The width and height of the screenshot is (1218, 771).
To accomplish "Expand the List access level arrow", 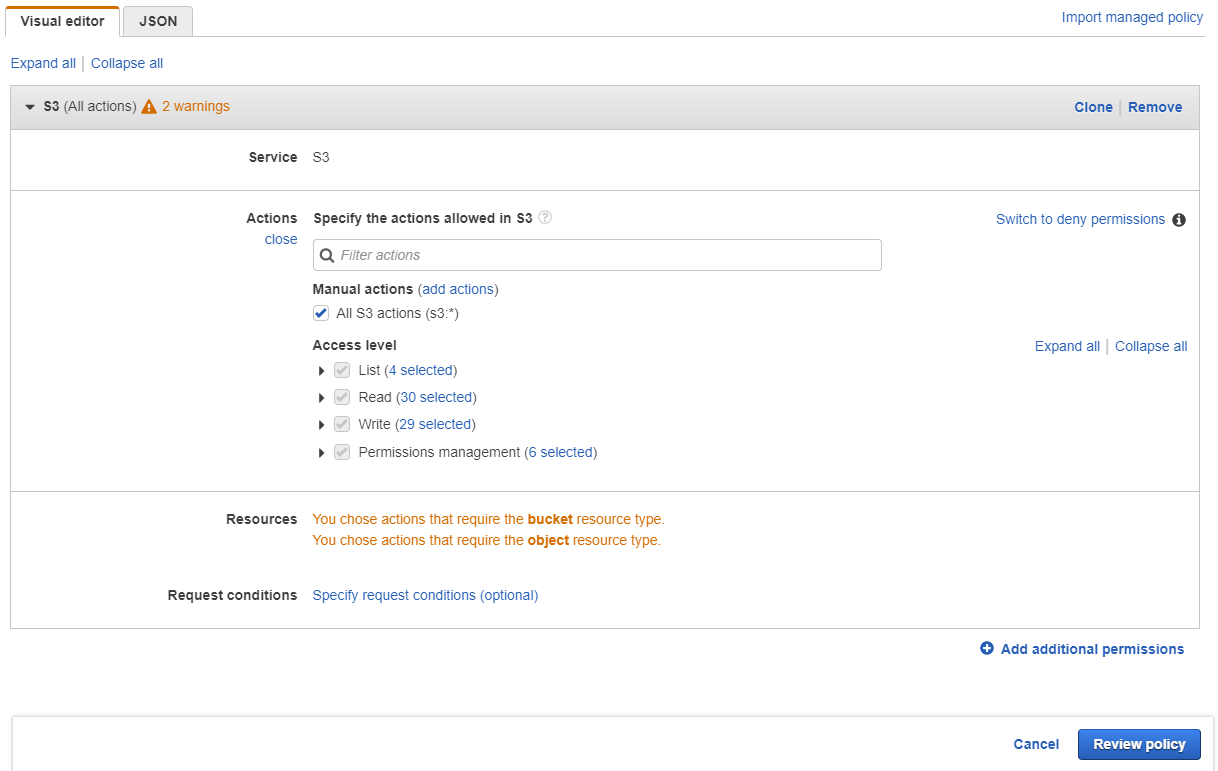I will [321, 371].
